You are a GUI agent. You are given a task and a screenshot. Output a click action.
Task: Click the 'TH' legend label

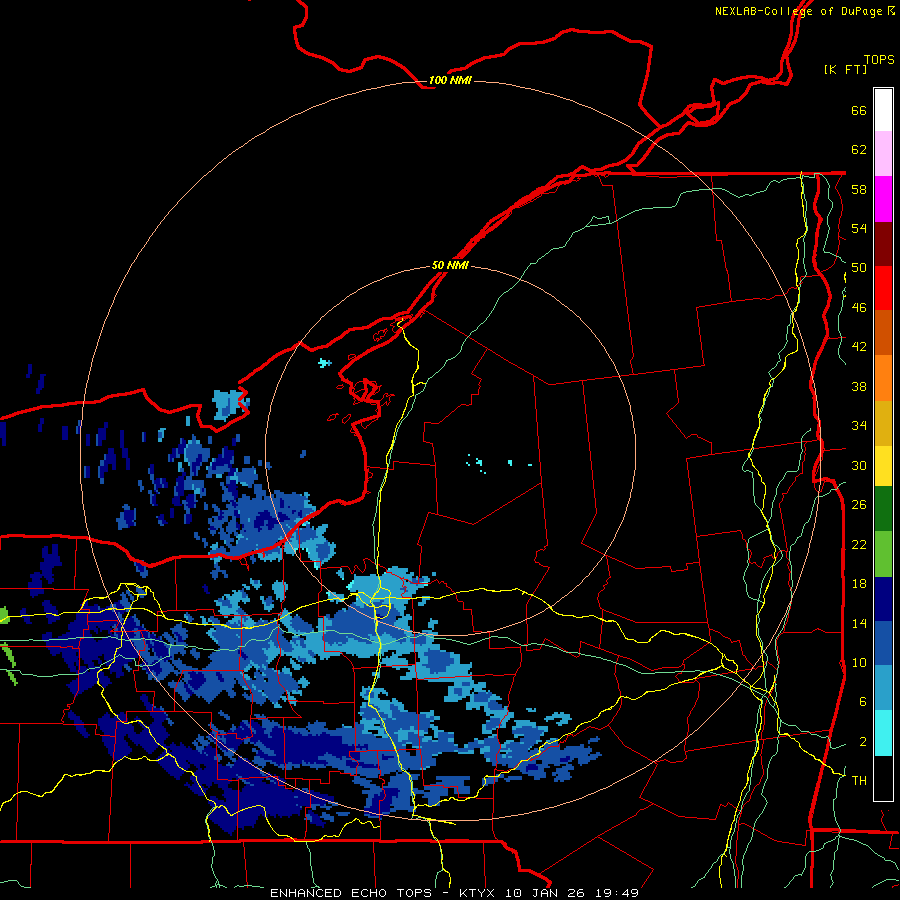[859, 781]
